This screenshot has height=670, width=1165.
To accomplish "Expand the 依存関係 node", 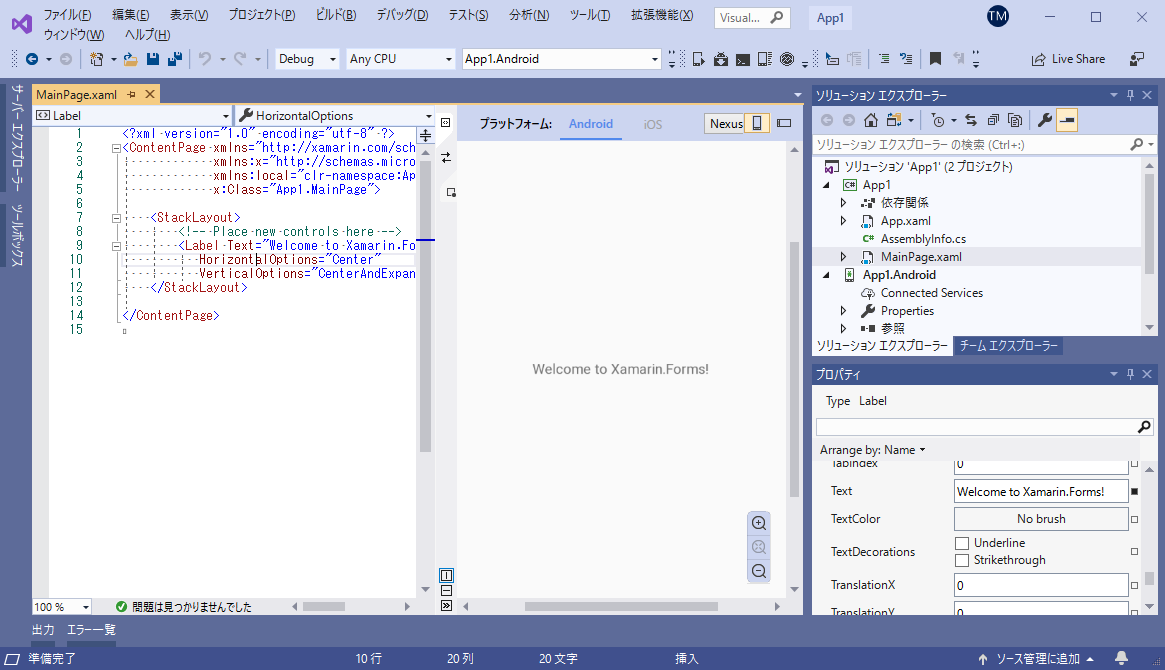I will [843, 203].
